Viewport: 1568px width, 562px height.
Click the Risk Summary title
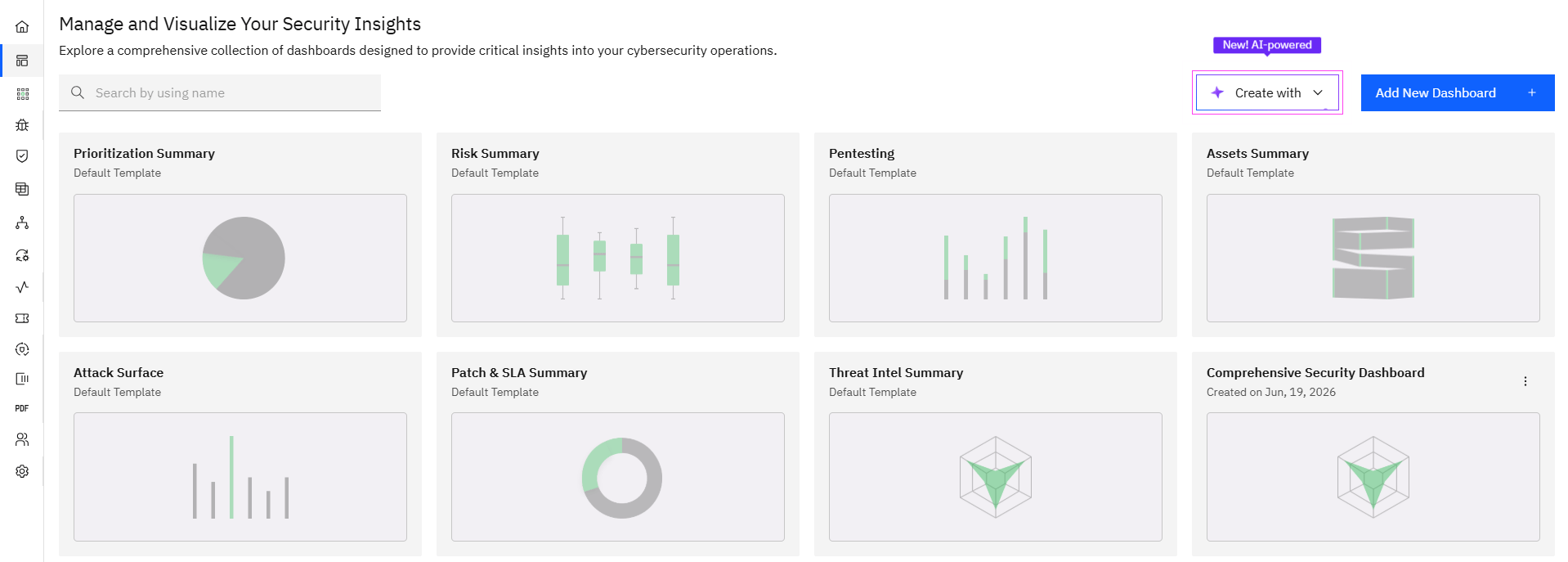[x=495, y=153]
